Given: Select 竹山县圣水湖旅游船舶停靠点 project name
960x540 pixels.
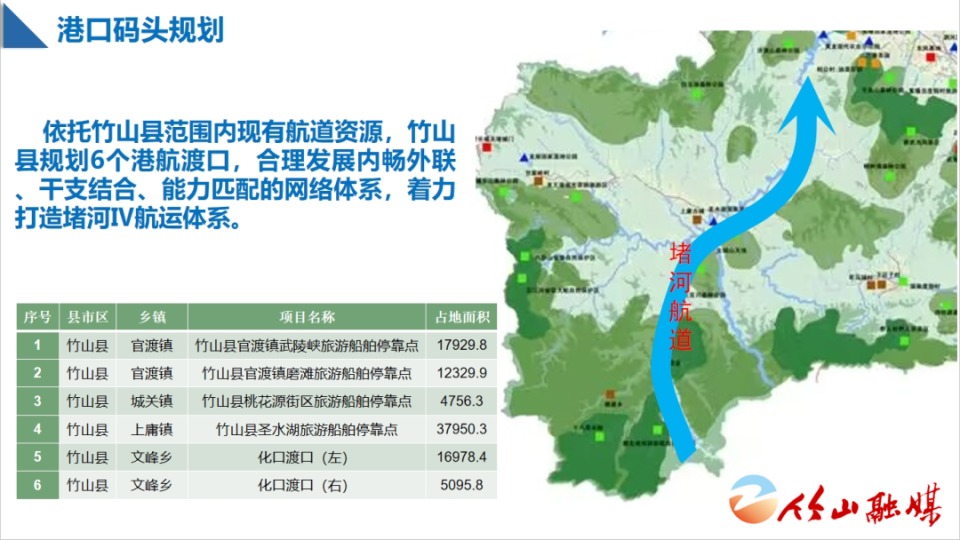Looking at the screenshot, I should tap(307, 430).
